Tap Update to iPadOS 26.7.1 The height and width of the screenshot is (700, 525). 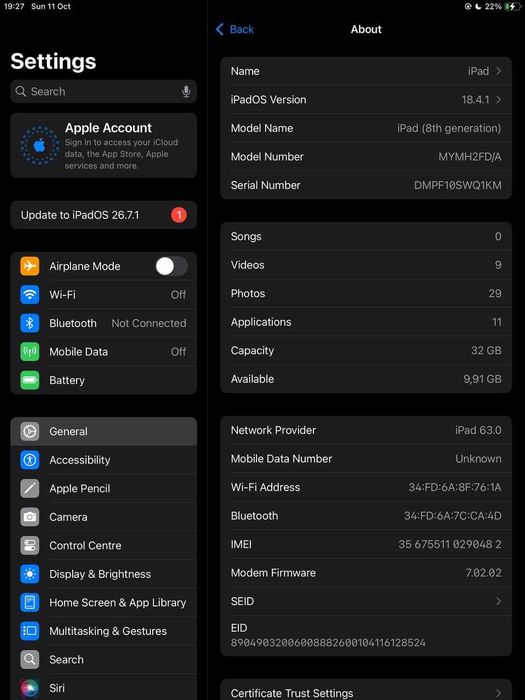(104, 215)
